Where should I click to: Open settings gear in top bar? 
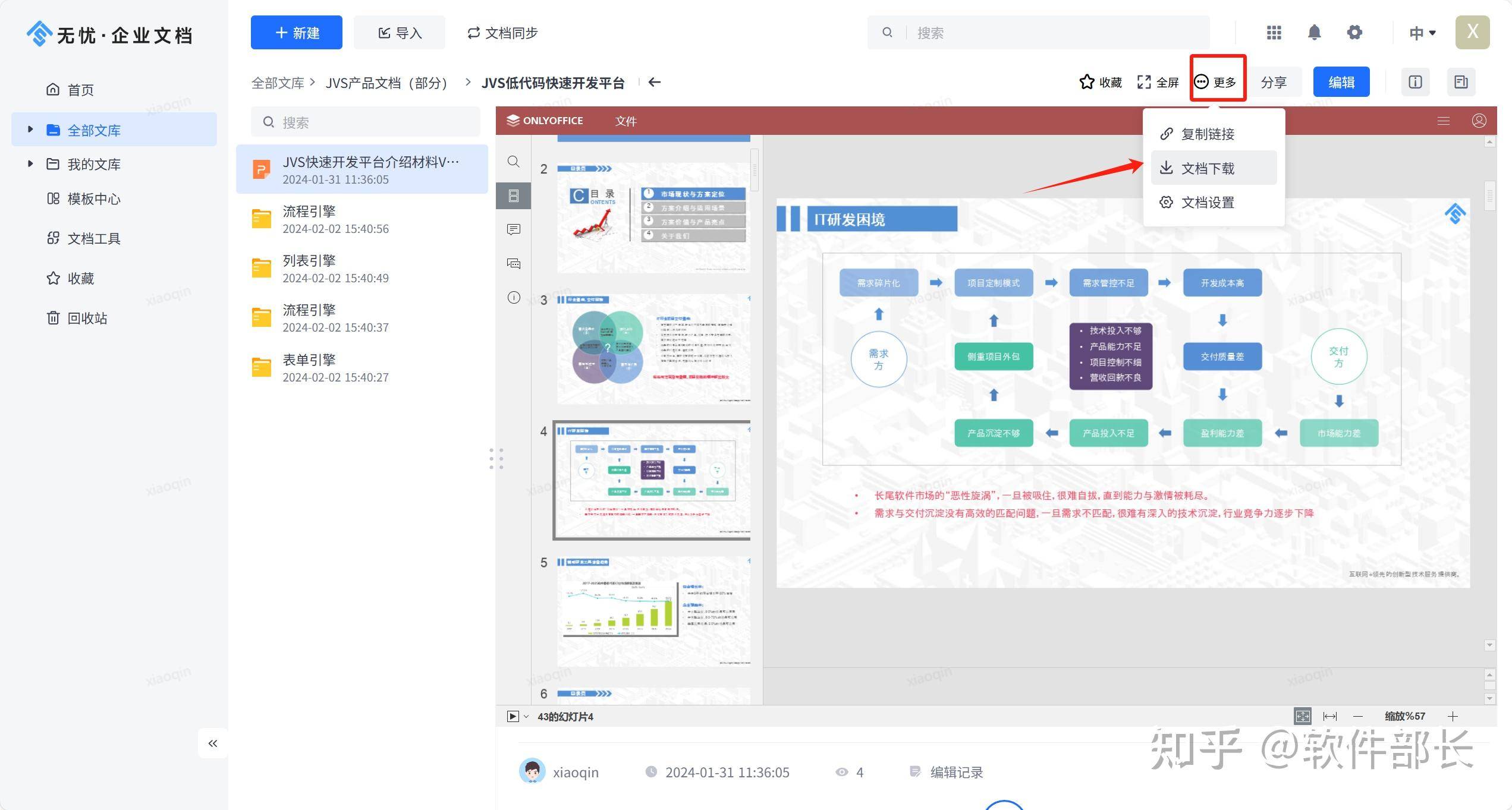(x=1354, y=33)
